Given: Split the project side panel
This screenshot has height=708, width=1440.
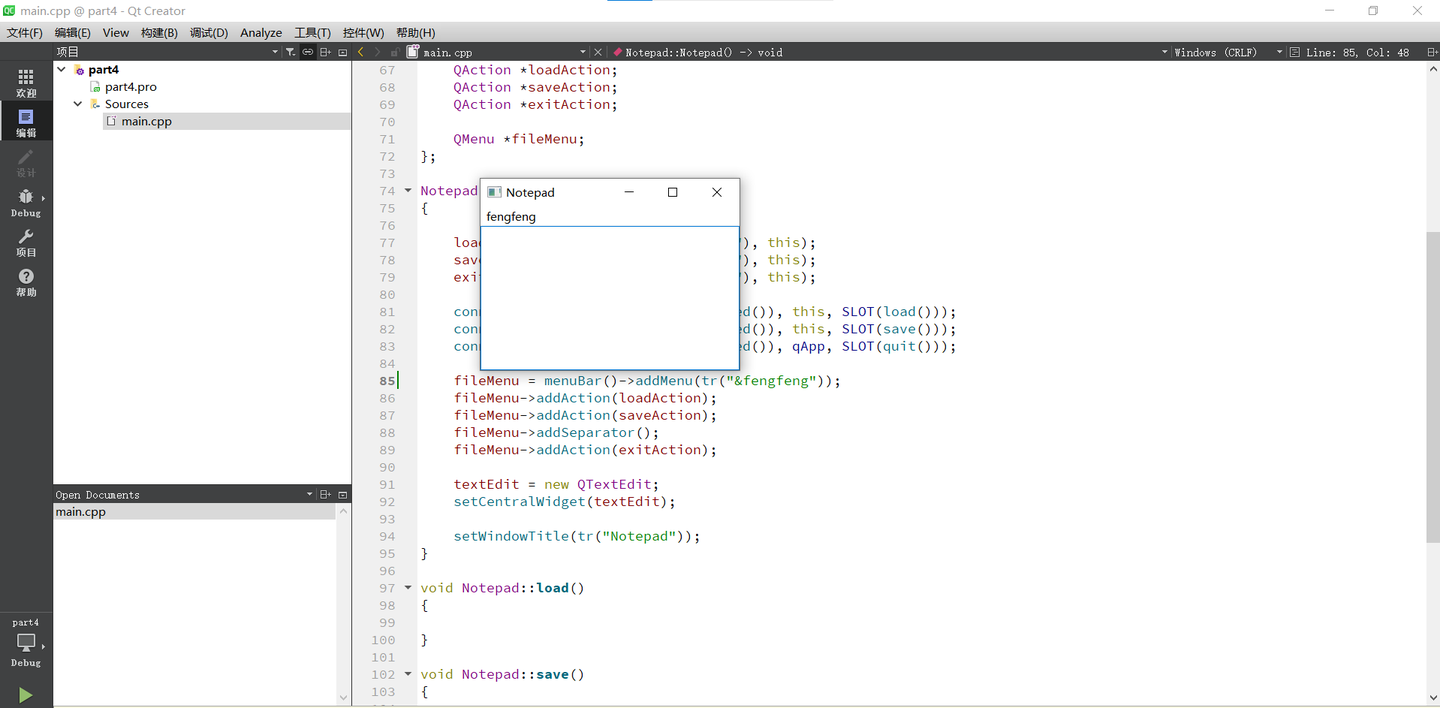Looking at the screenshot, I should click(325, 52).
